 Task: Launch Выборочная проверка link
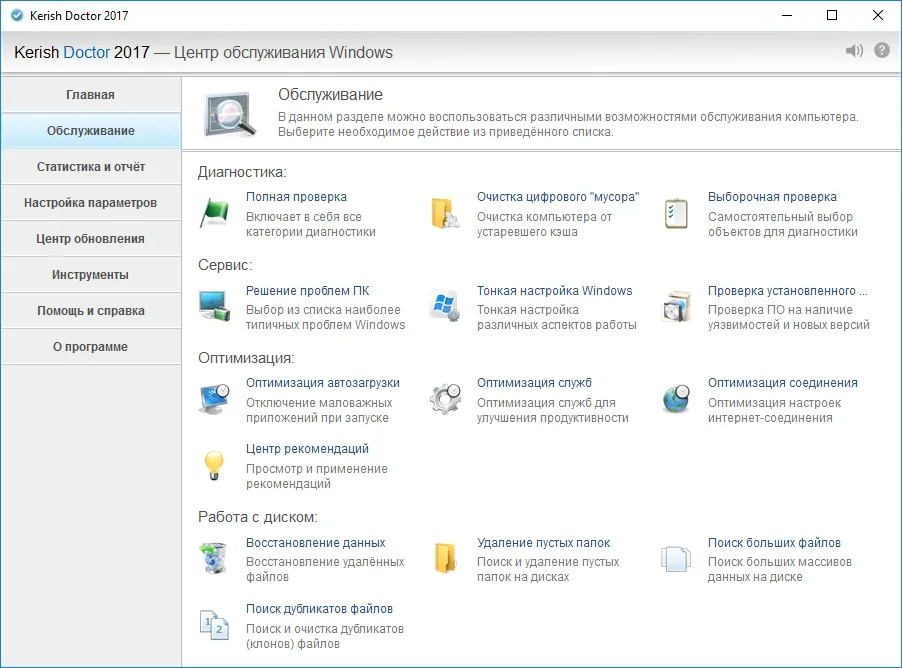(x=772, y=197)
